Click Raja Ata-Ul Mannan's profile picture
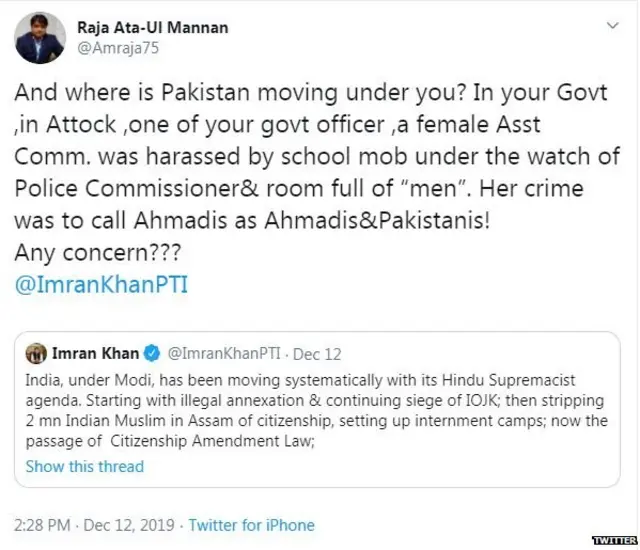The image size is (640, 550). click(x=38, y=37)
